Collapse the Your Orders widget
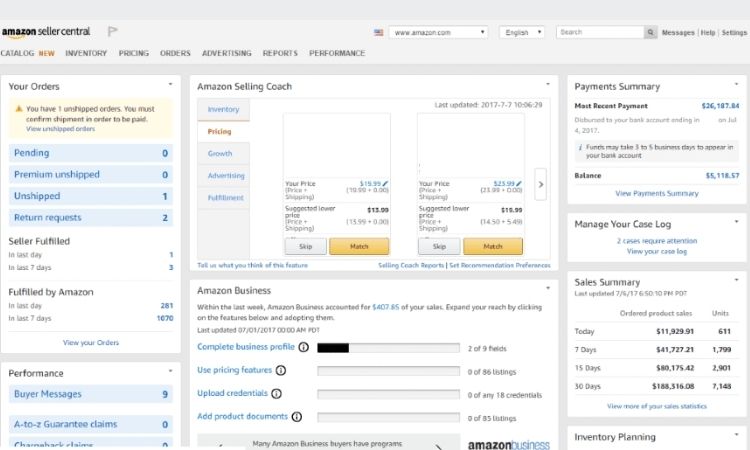 click(170, 84)
